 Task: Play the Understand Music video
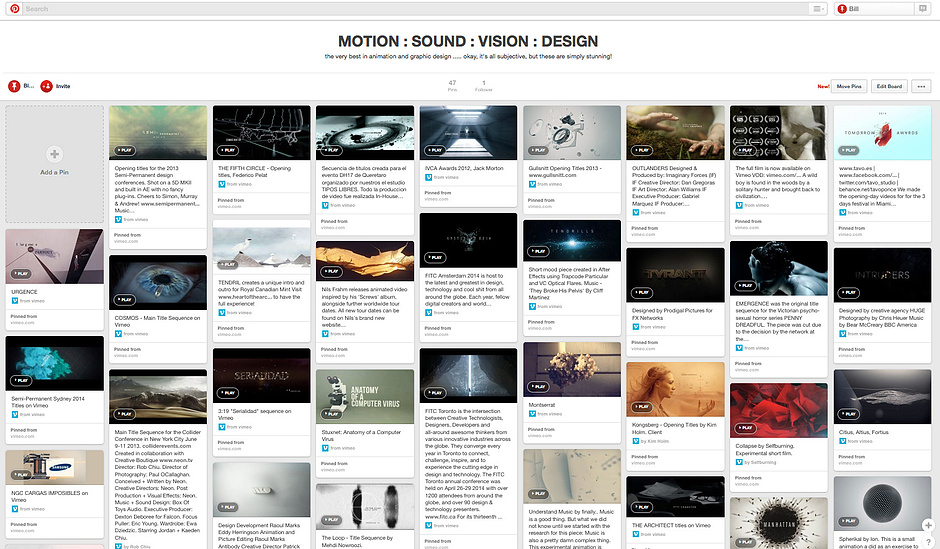click(539, 494)
